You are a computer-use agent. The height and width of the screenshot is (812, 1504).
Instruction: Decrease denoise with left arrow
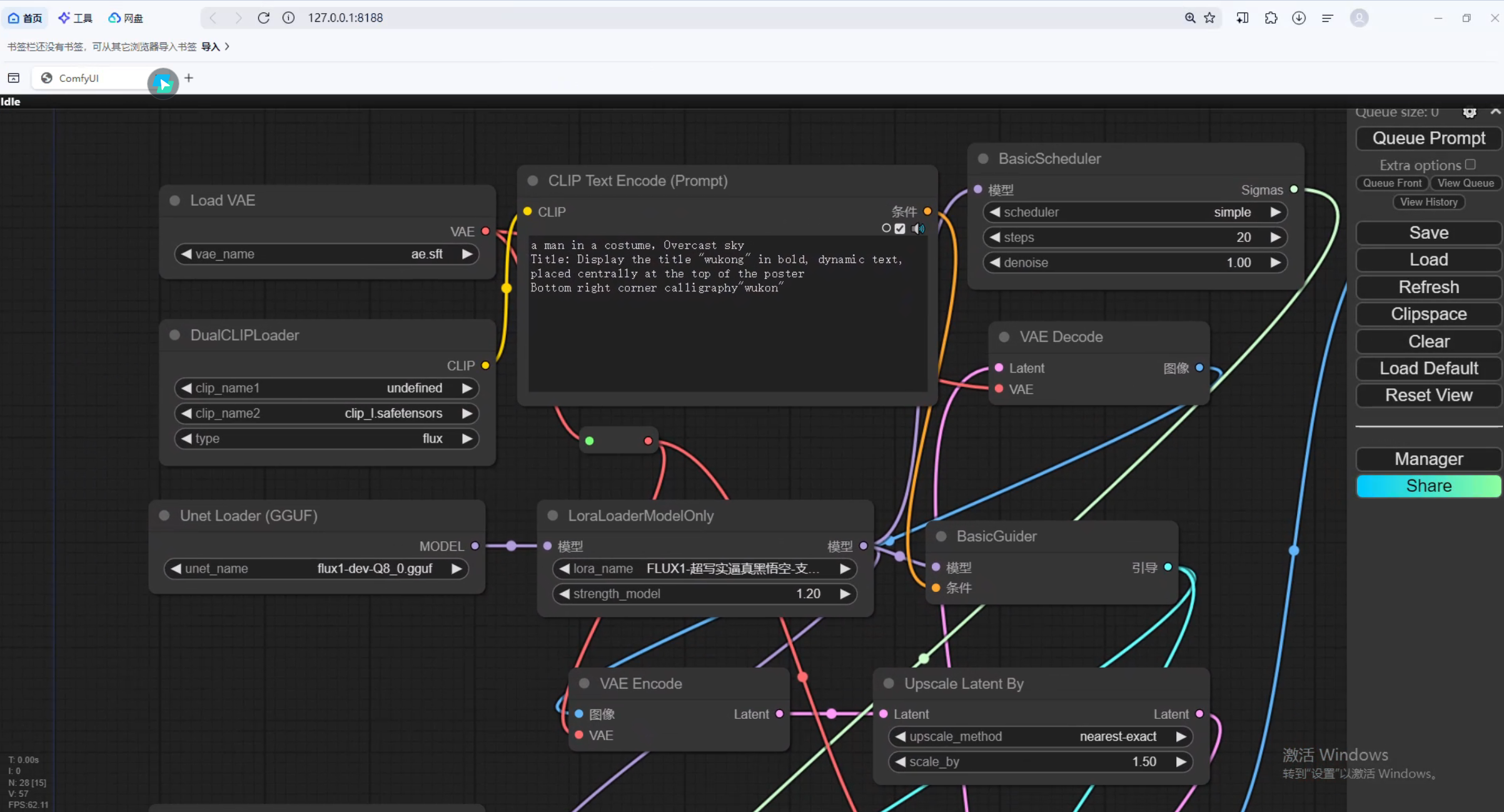coord(995,263)
